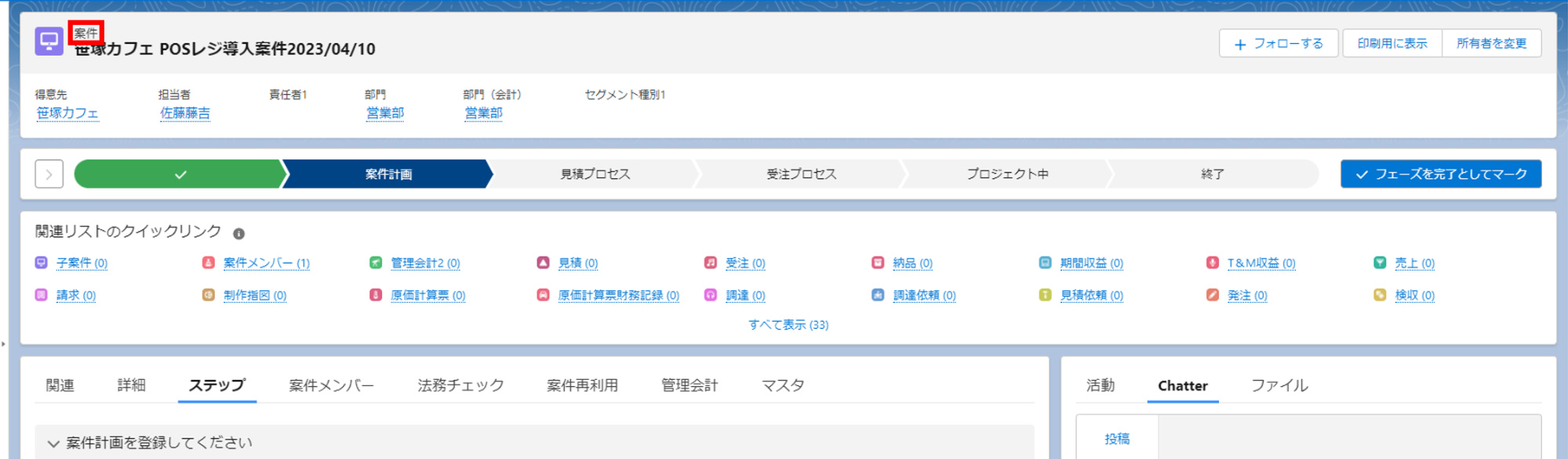Viewport: 1568px width, 459px height.
Task: Select the completed green path stage
Action: [x=180, y=174]
